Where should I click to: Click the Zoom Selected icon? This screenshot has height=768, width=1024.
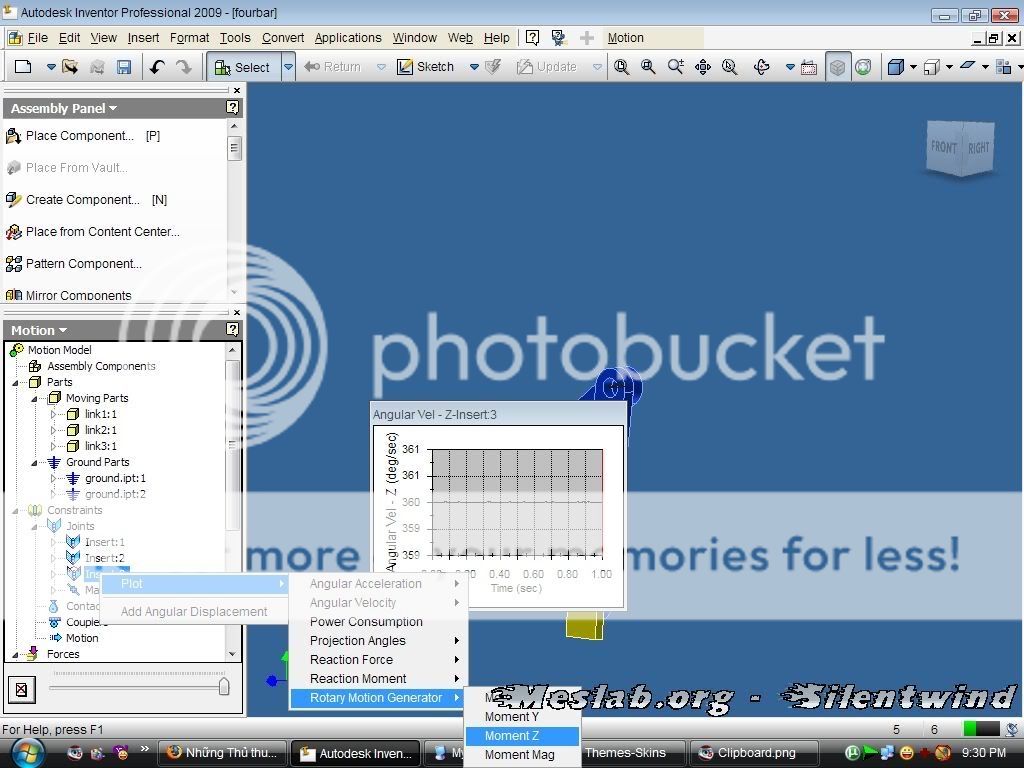pyautogui.click(x=729, y=67)
